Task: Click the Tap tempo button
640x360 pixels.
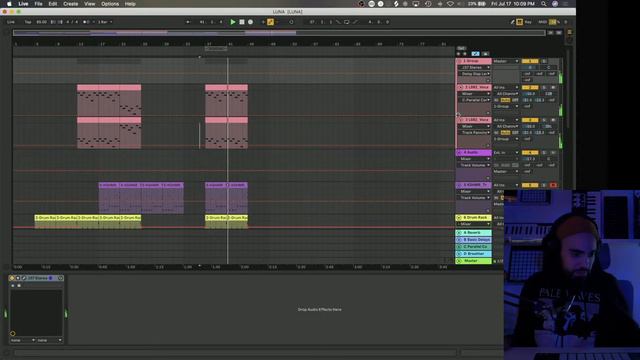Action: tap(28, 22)
